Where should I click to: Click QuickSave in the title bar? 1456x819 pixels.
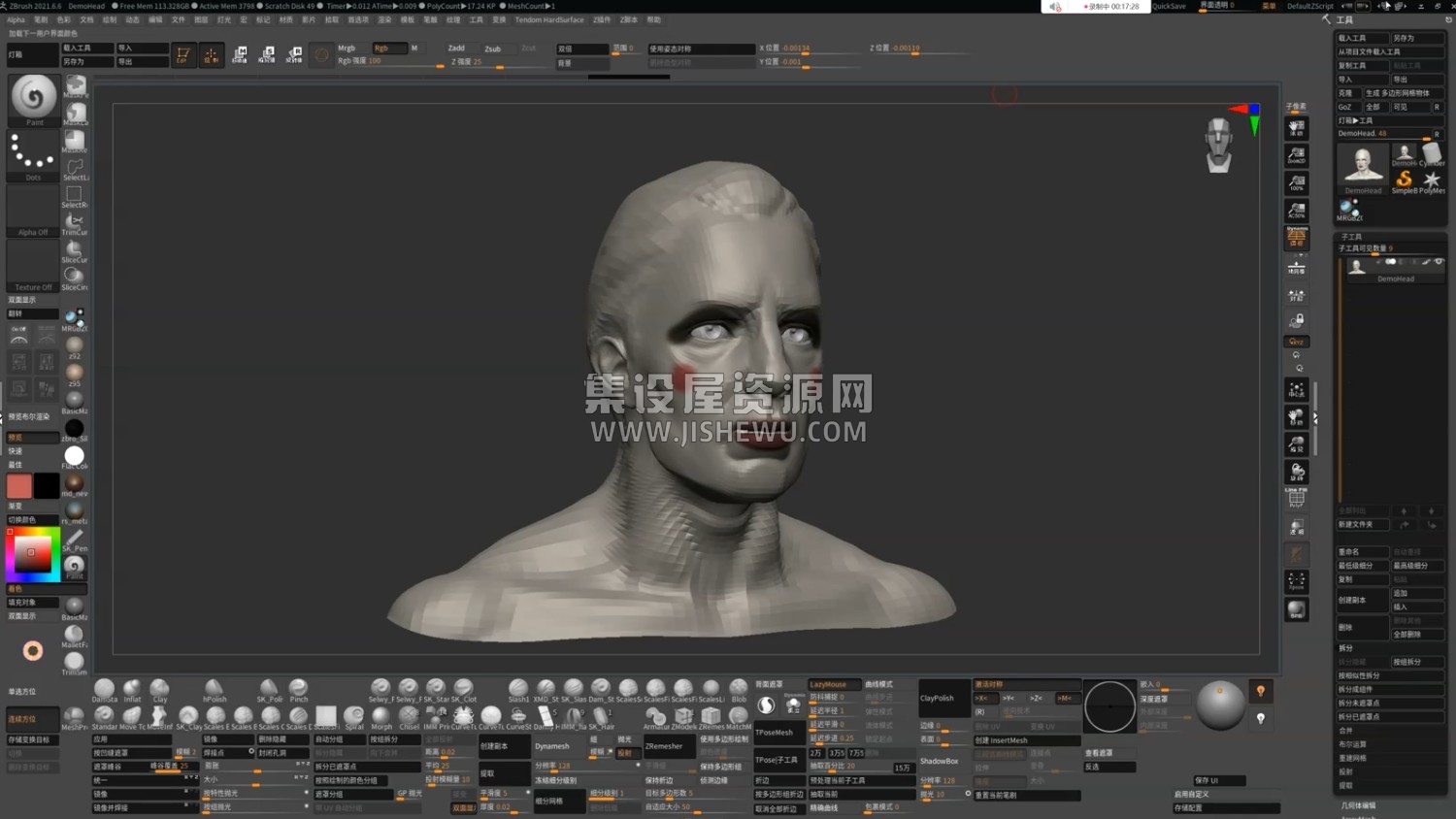(1170, 6)
